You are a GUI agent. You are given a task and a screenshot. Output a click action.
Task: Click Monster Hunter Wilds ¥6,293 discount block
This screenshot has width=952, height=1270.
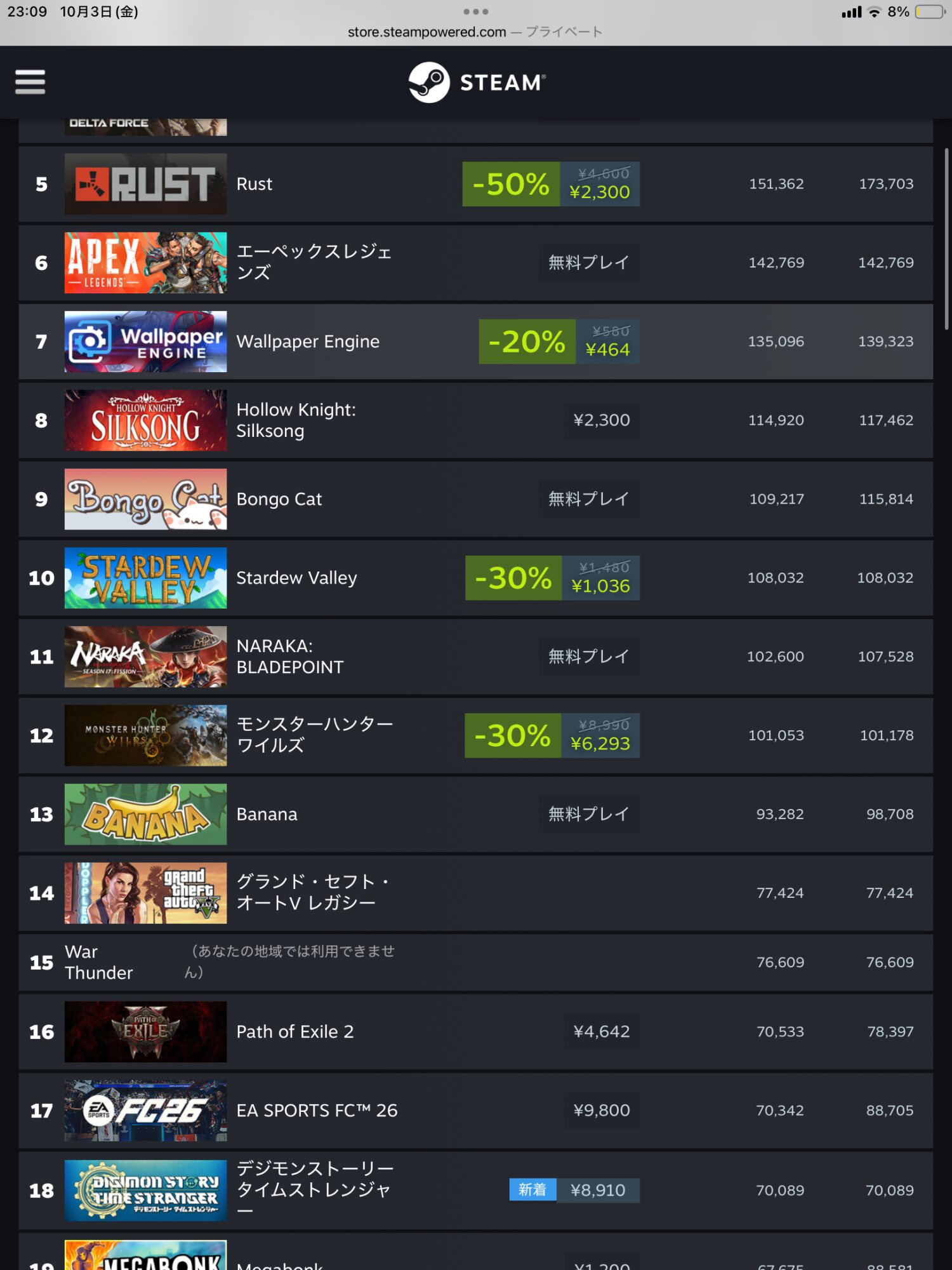click(552, 735)
